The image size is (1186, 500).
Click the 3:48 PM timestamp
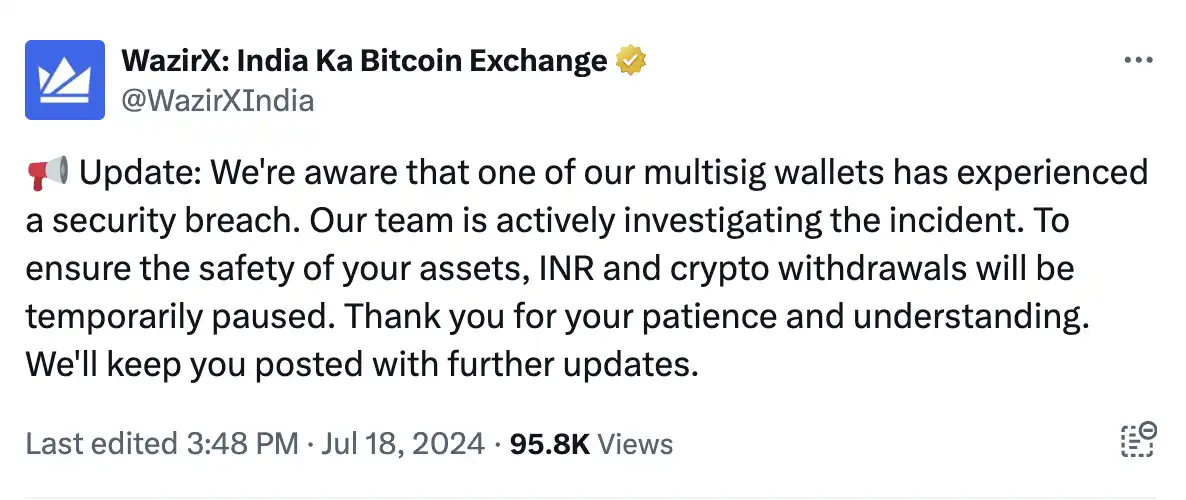(x=237, y=443)
